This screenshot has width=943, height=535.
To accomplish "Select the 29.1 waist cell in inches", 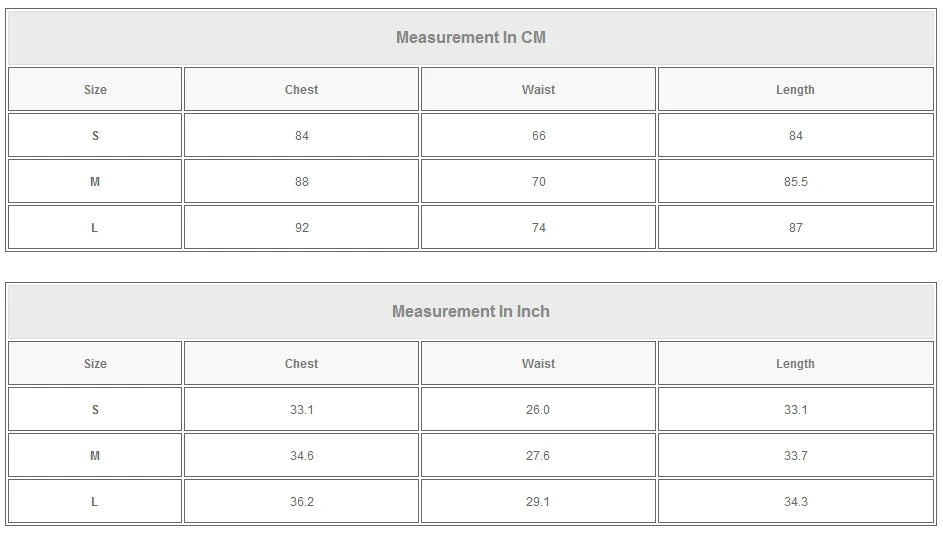I will (538, 502).
